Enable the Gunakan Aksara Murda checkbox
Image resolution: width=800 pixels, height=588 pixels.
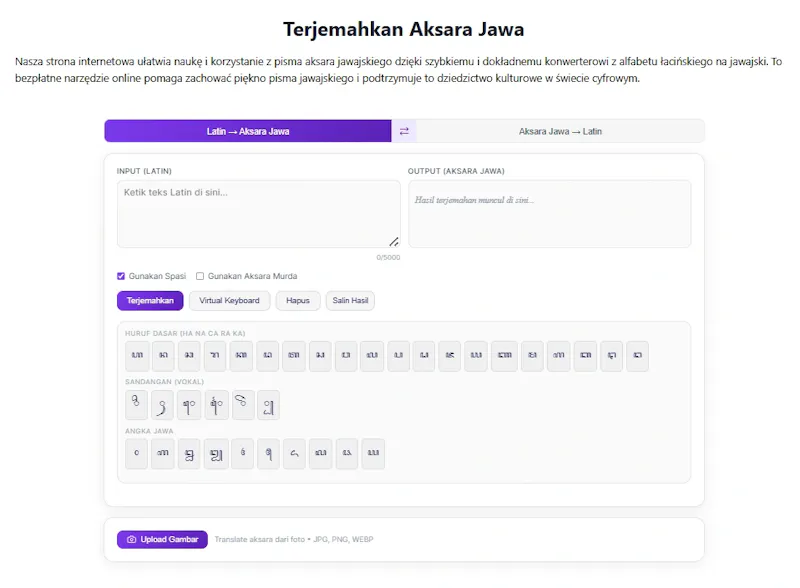[x=200, y=276]
